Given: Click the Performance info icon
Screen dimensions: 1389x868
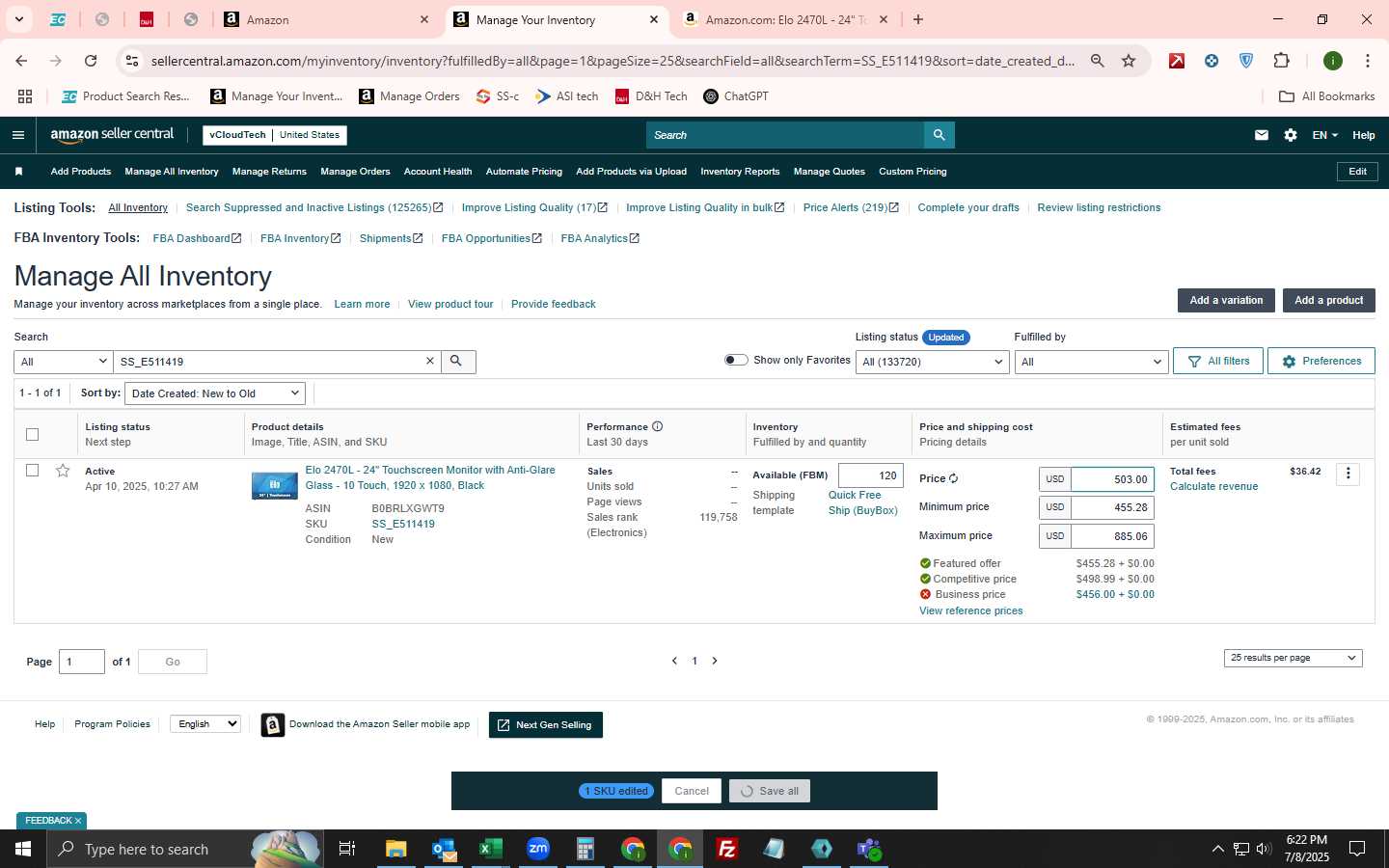Looking at the screenshot, I should coord(658,426).
